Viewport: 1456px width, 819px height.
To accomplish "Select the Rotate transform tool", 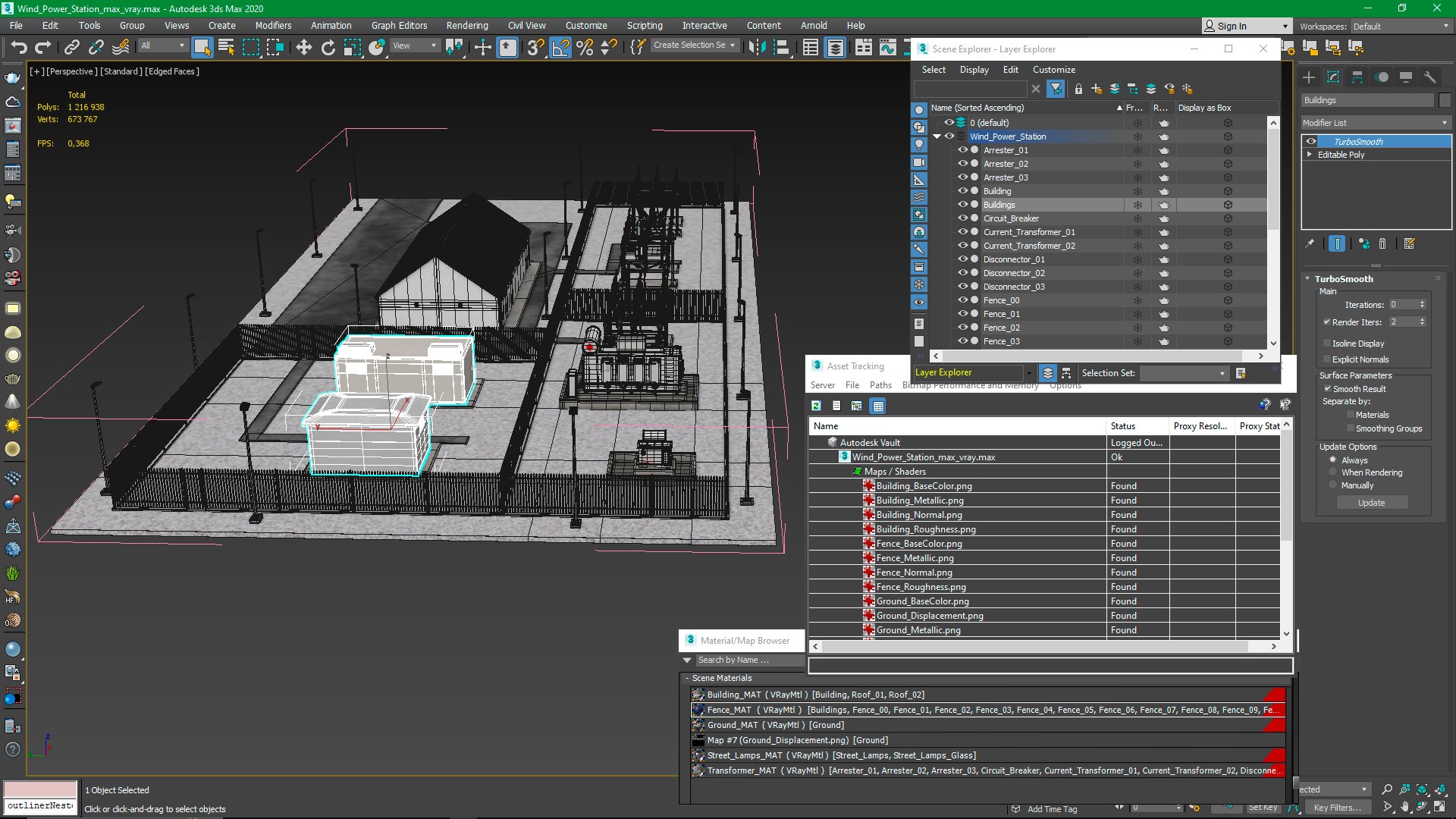I will 328,47.
